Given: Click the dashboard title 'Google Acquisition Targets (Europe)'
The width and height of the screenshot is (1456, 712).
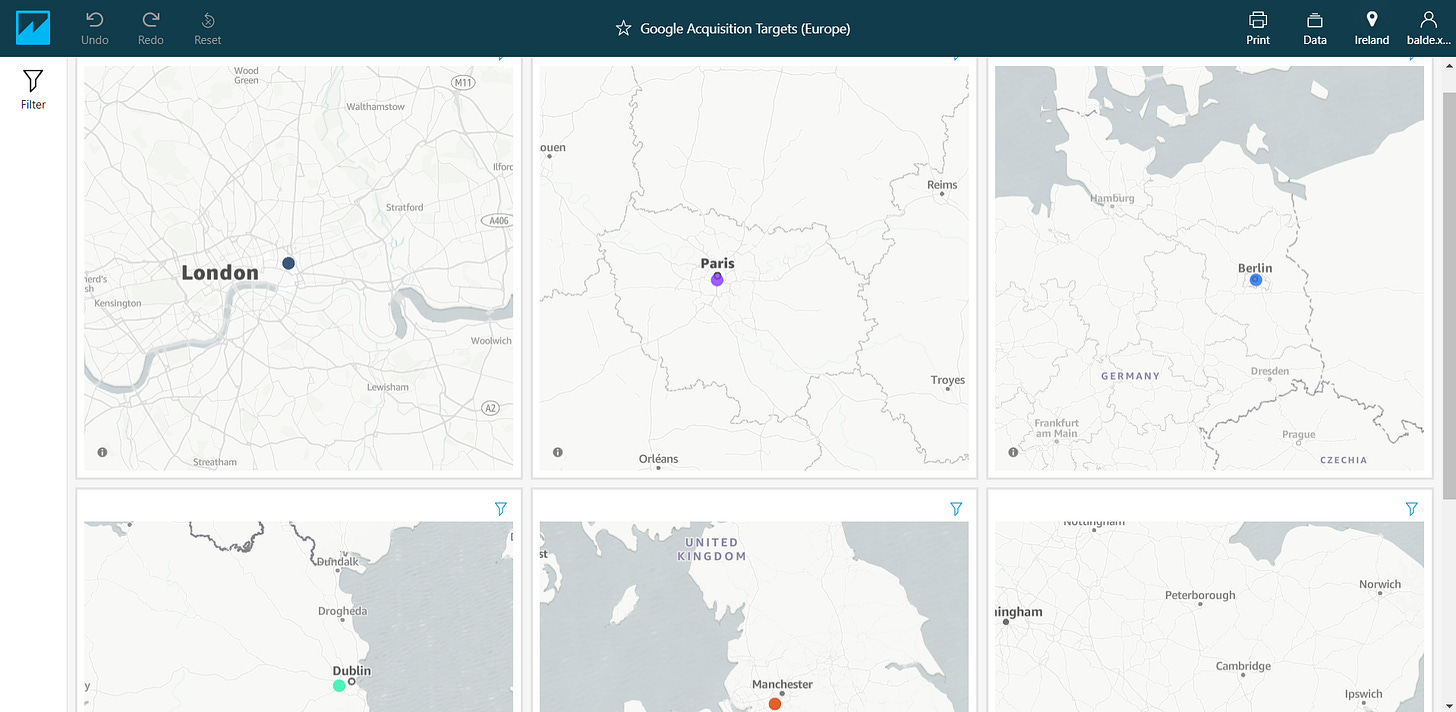Looking at the screenshot, I should point(745,29).
